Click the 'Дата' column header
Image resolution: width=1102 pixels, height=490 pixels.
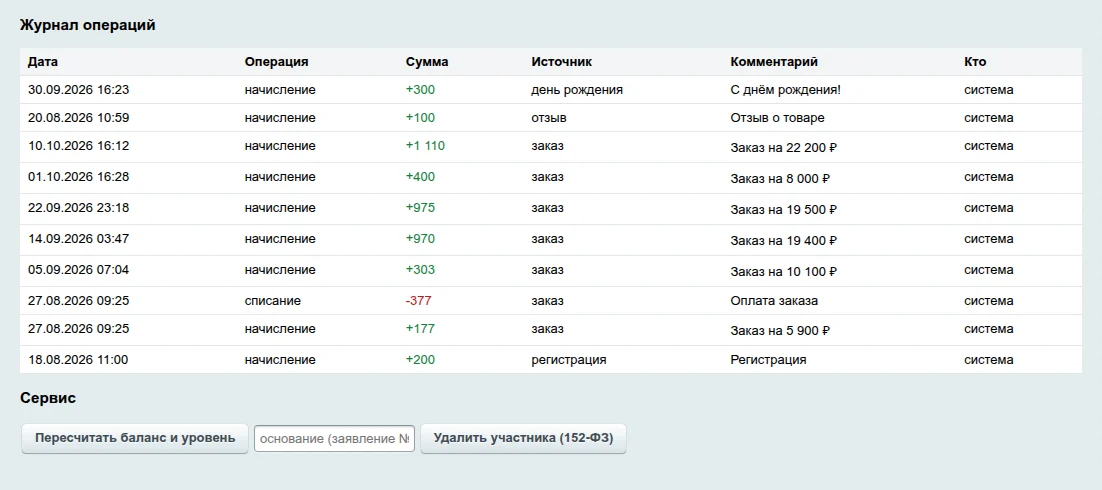(43, 62)
